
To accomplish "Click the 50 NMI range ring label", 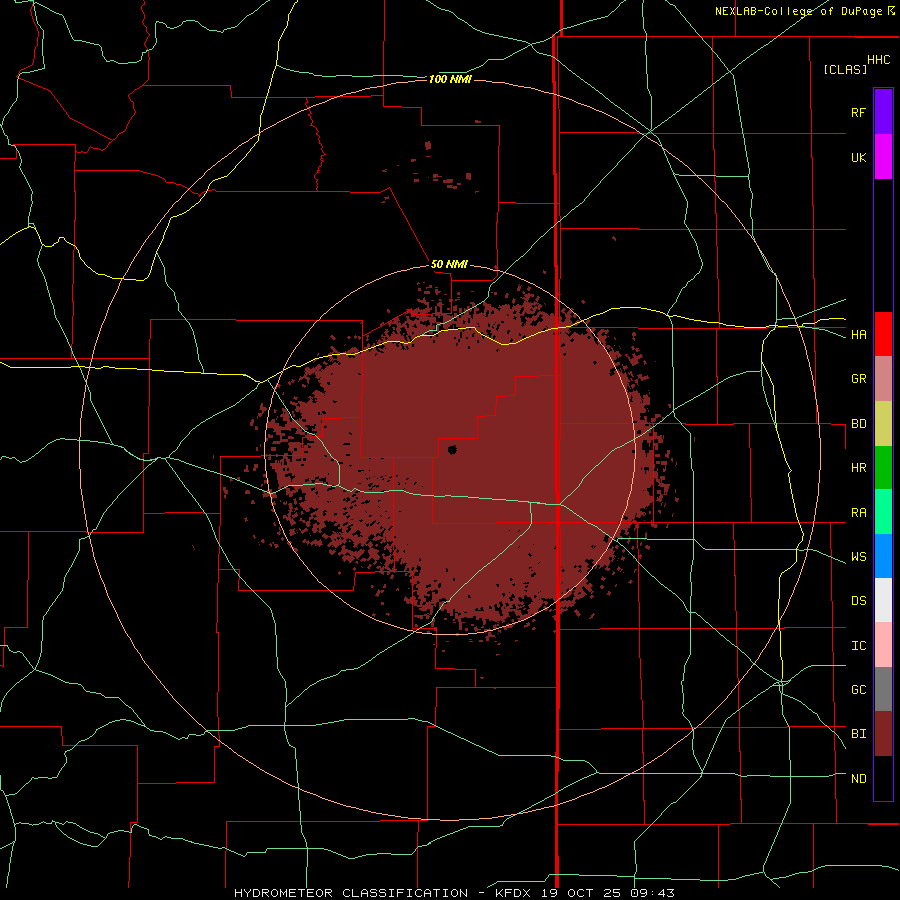I will click(449, 264).
